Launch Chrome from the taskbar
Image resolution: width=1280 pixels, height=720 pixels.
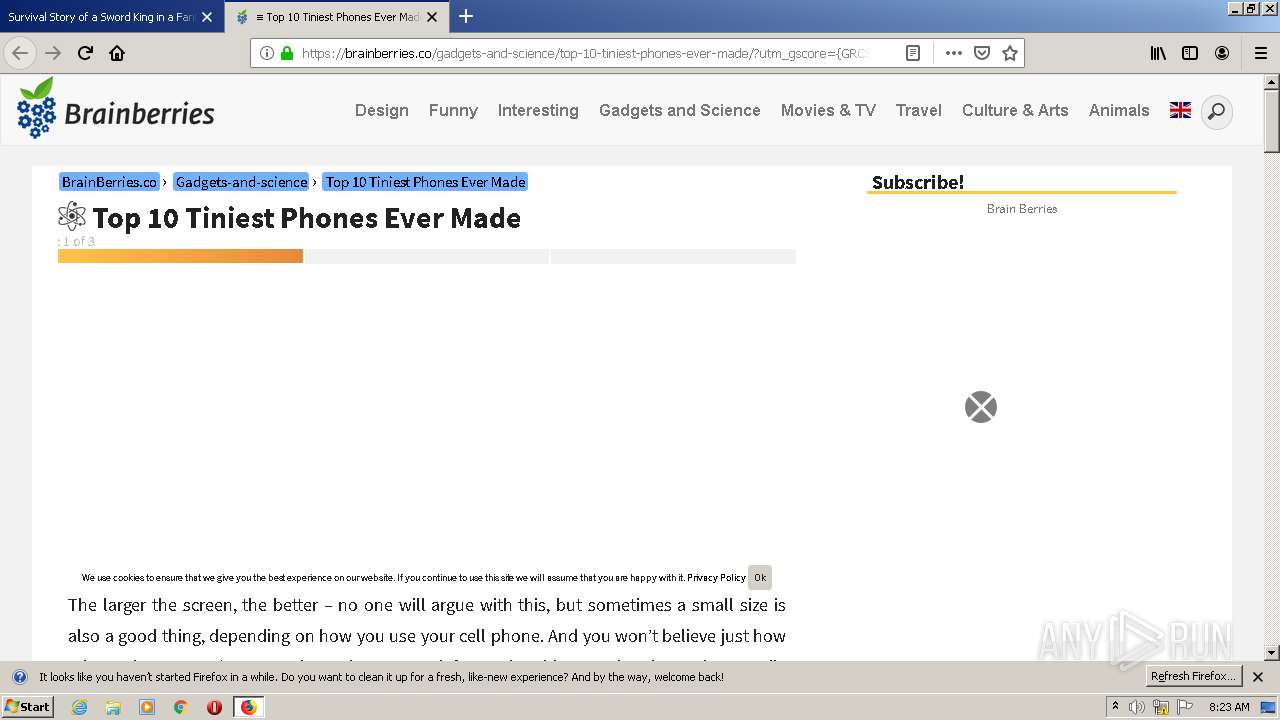[x=181, y=707]
